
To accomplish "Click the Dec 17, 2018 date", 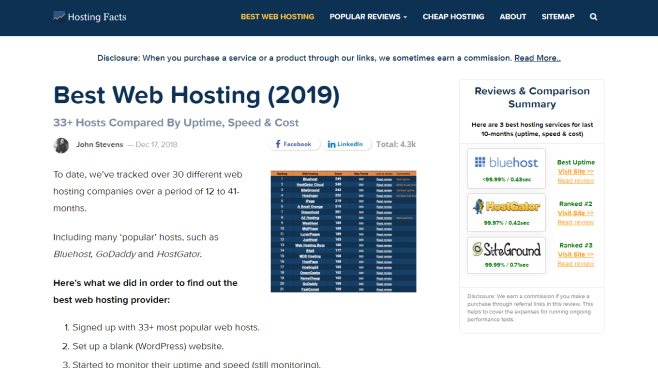I will coord(156,144).
